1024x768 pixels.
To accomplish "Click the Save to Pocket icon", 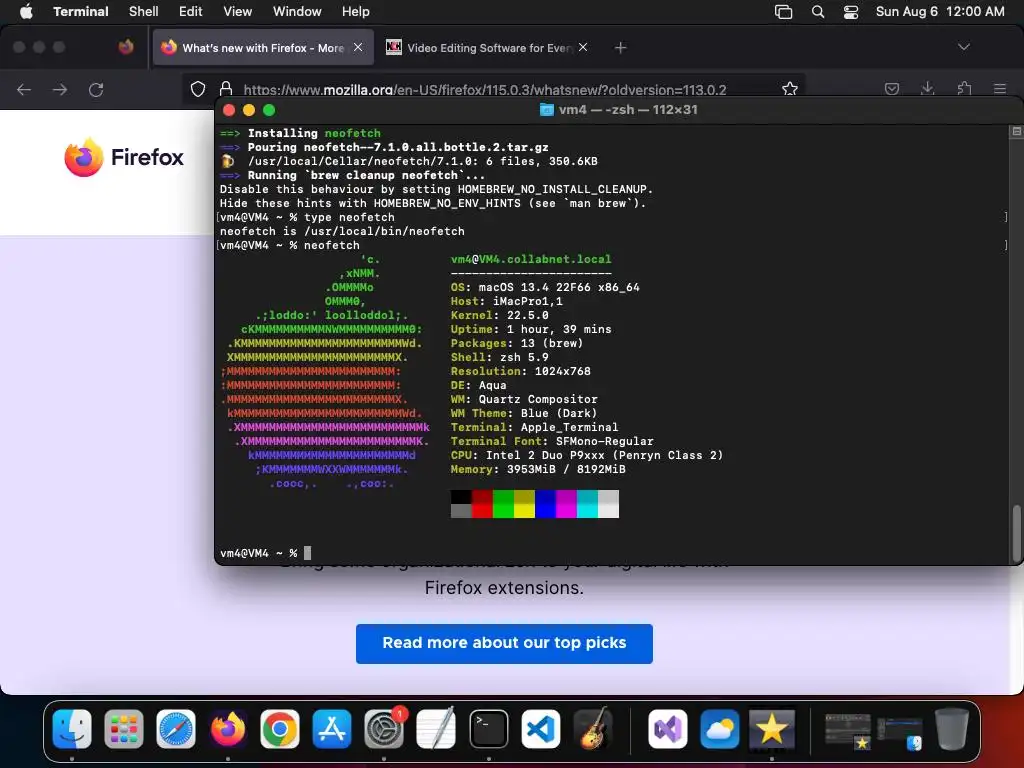I will tap(892, 89).
